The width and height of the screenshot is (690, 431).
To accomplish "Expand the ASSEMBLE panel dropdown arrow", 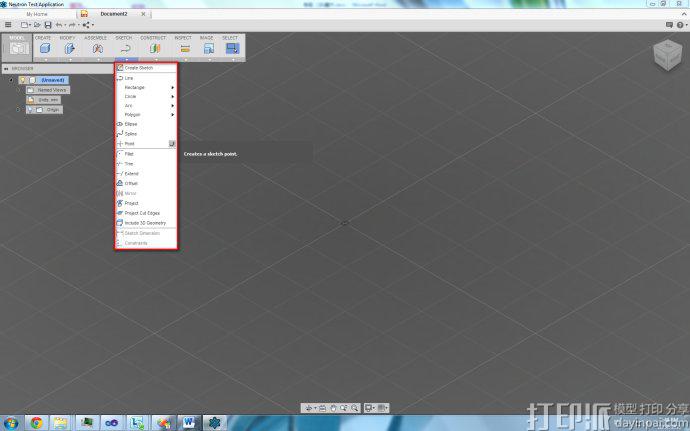I will pos(98,59).
